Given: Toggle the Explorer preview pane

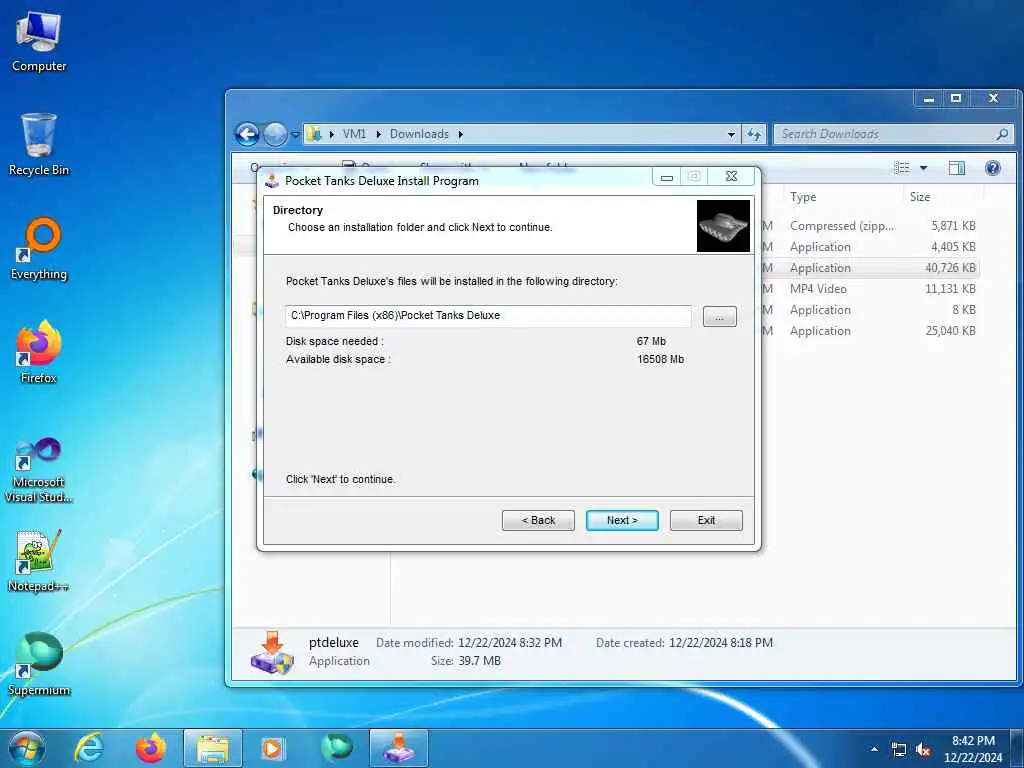Looking at the screenshot, I should 957,168.
